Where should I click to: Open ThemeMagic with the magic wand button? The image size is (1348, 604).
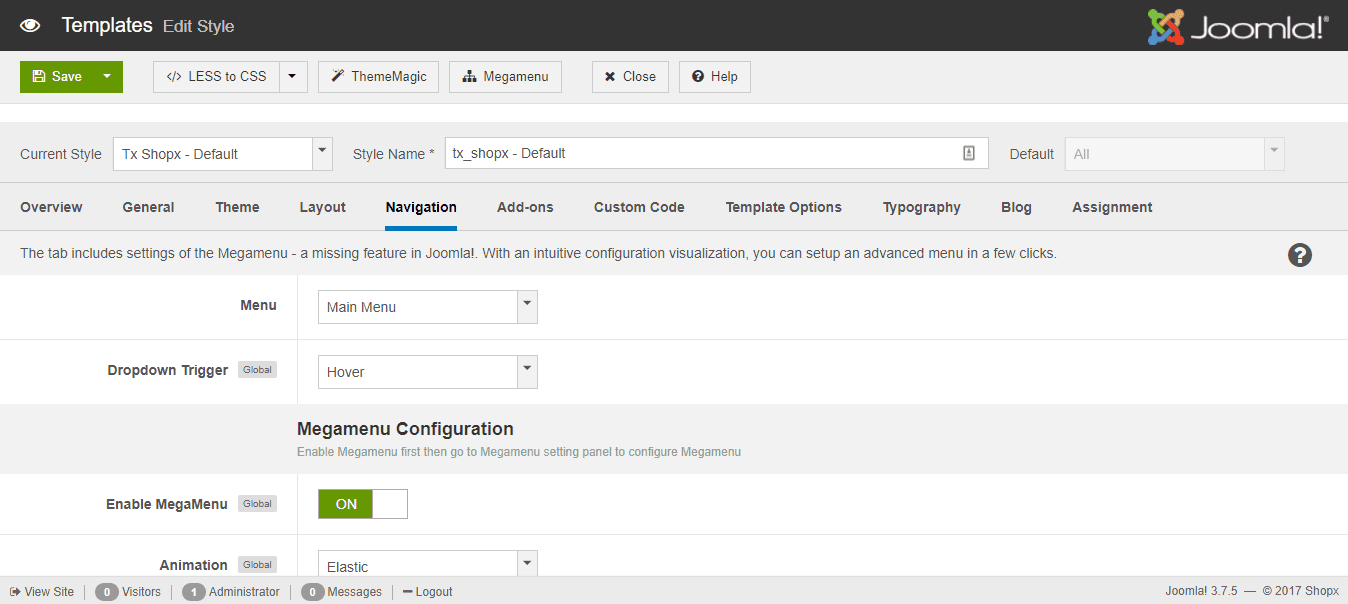[378, 77]
